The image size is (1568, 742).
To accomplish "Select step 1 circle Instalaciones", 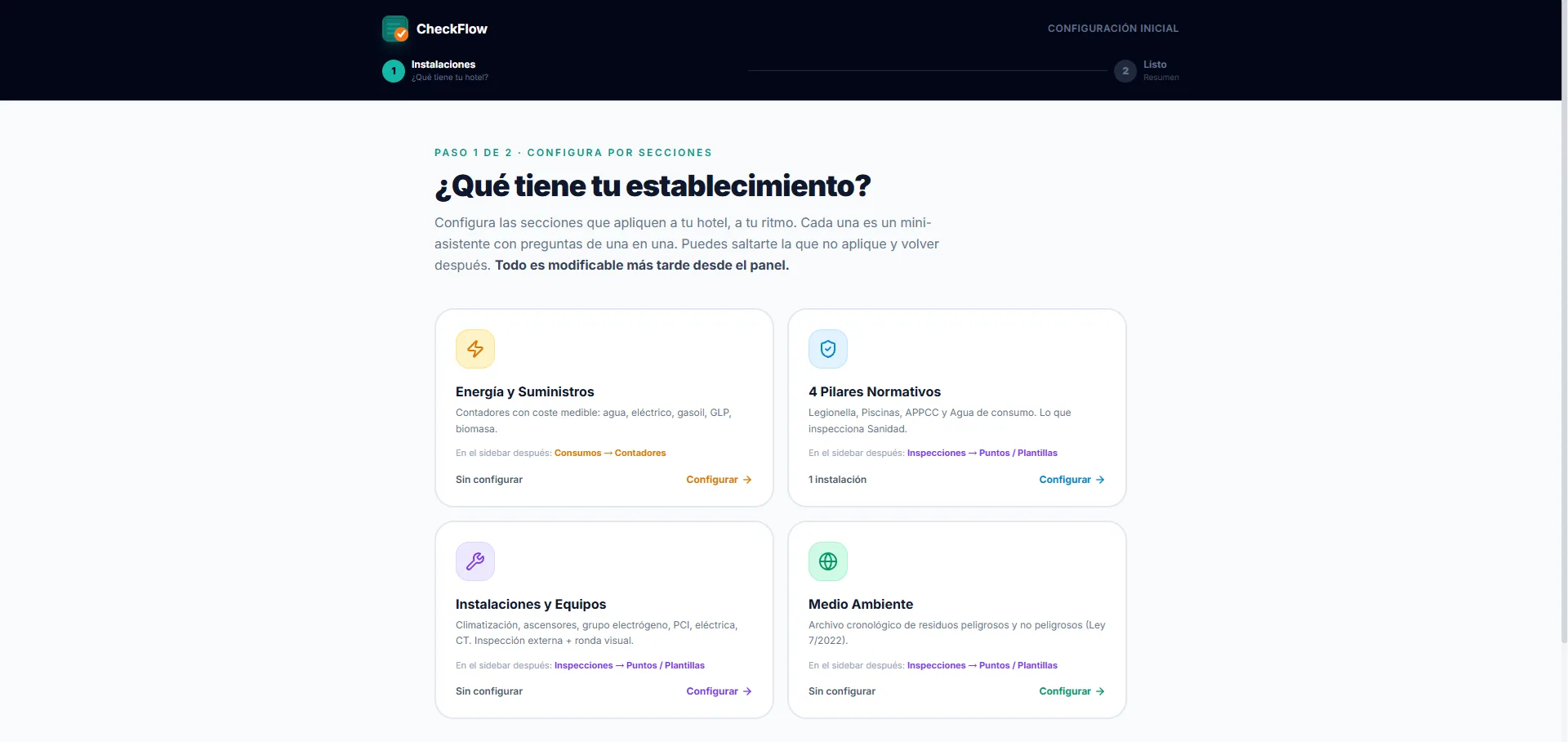I will coord(394,71).
